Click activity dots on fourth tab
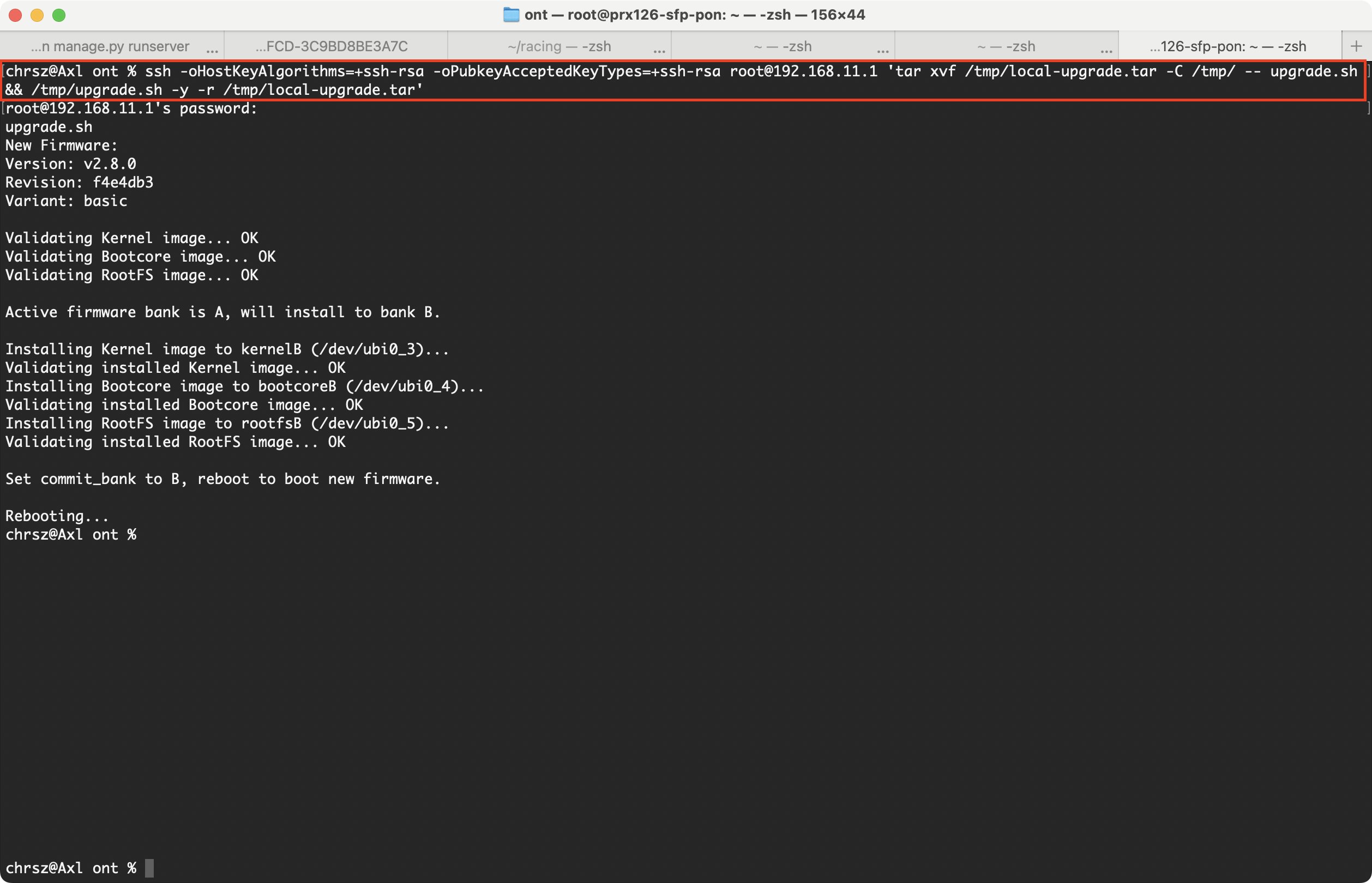 [x=883, y=51]
